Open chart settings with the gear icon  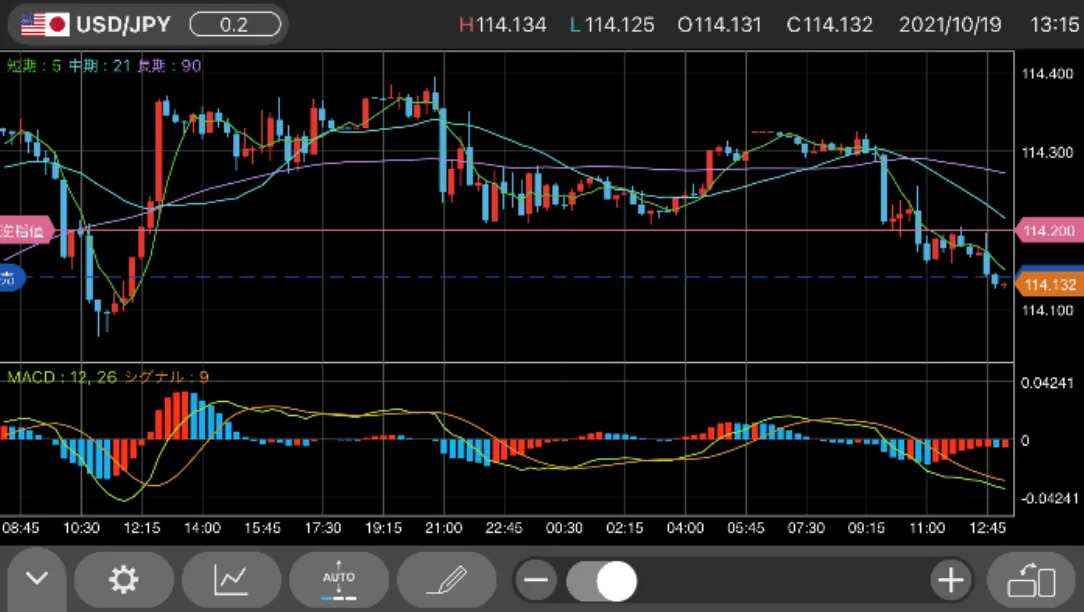tap(124, 579)
